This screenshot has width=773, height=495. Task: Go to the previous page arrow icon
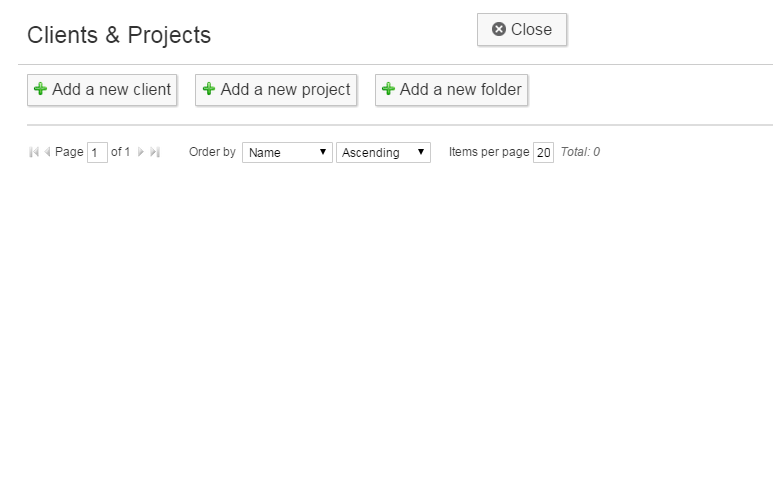click(x=47, y=152)
